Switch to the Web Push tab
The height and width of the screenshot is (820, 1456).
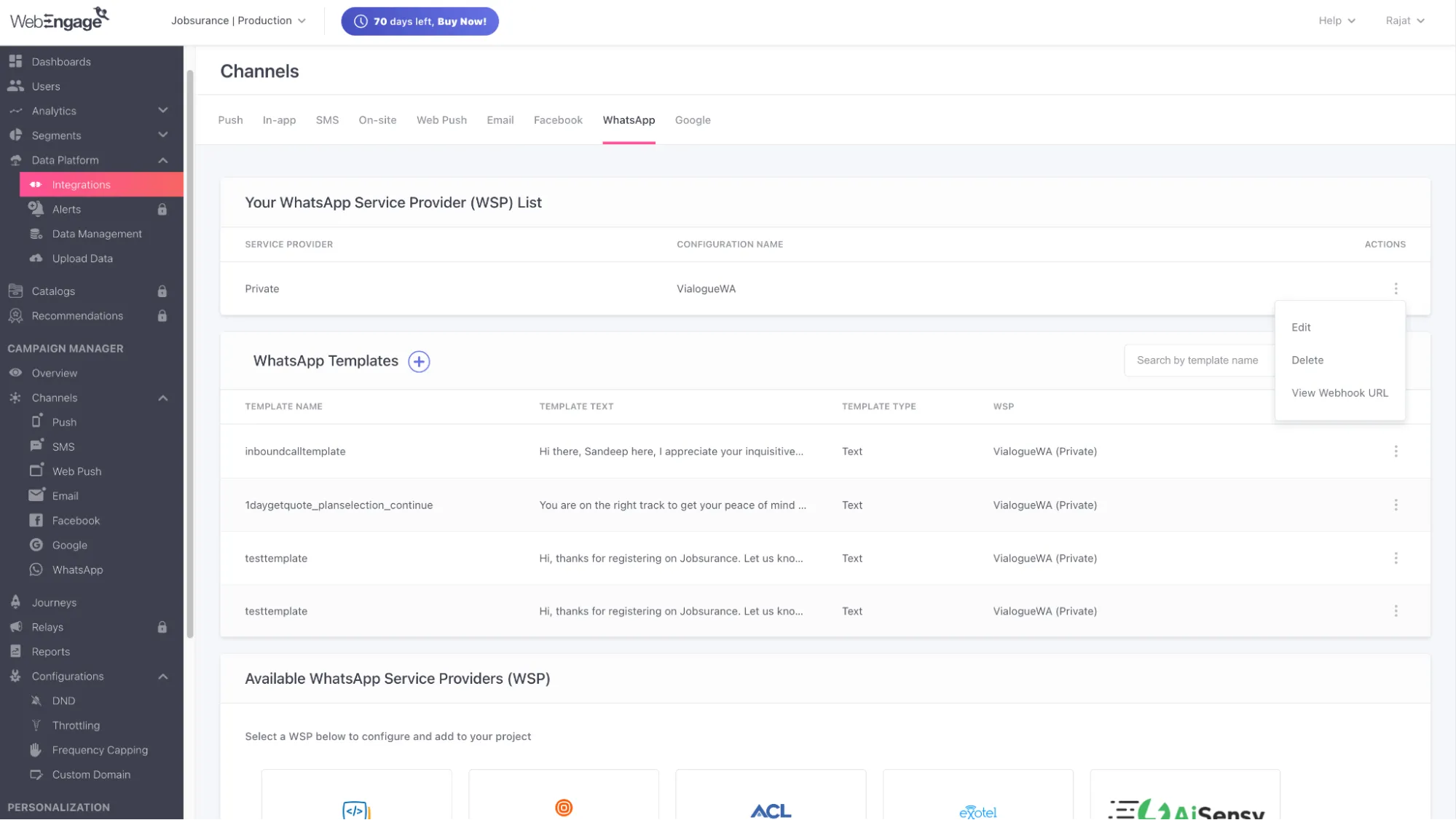pyautogui.click(x=441, y=120)
